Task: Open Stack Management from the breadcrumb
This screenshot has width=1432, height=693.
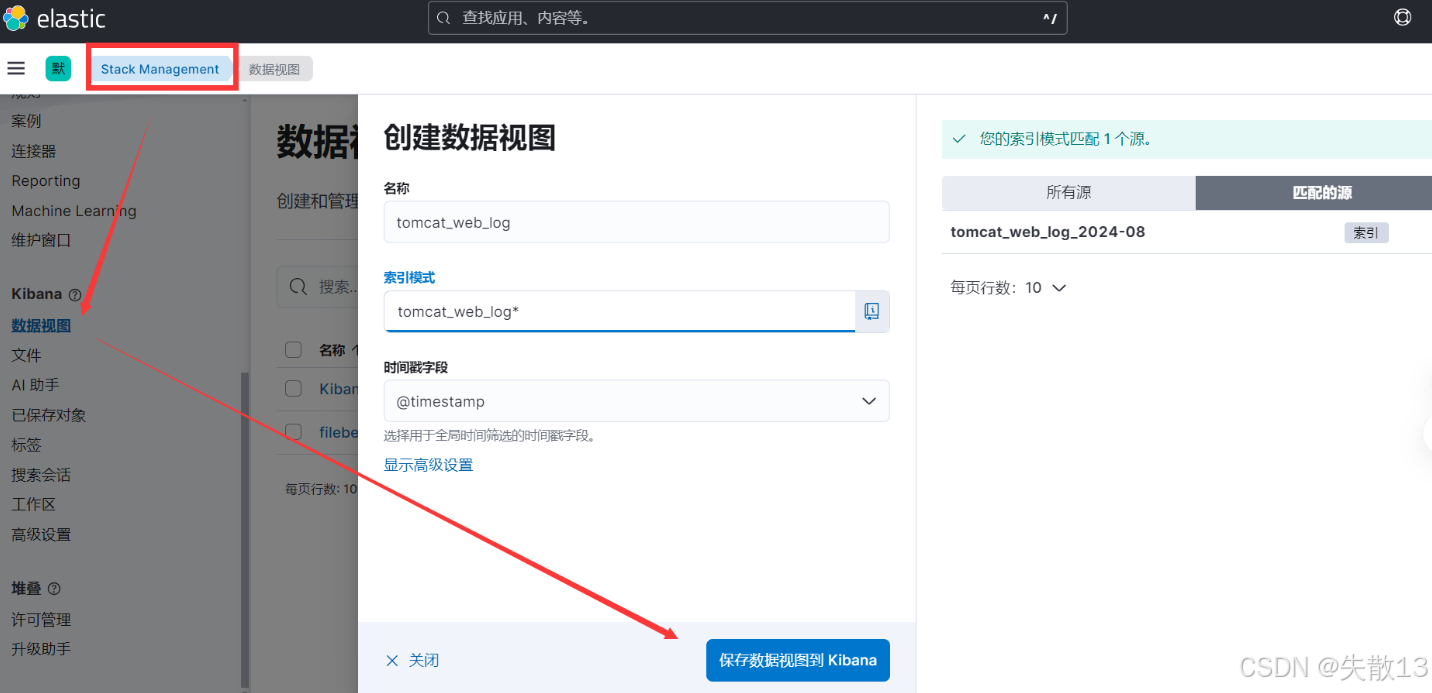Action: coord(161,68)
